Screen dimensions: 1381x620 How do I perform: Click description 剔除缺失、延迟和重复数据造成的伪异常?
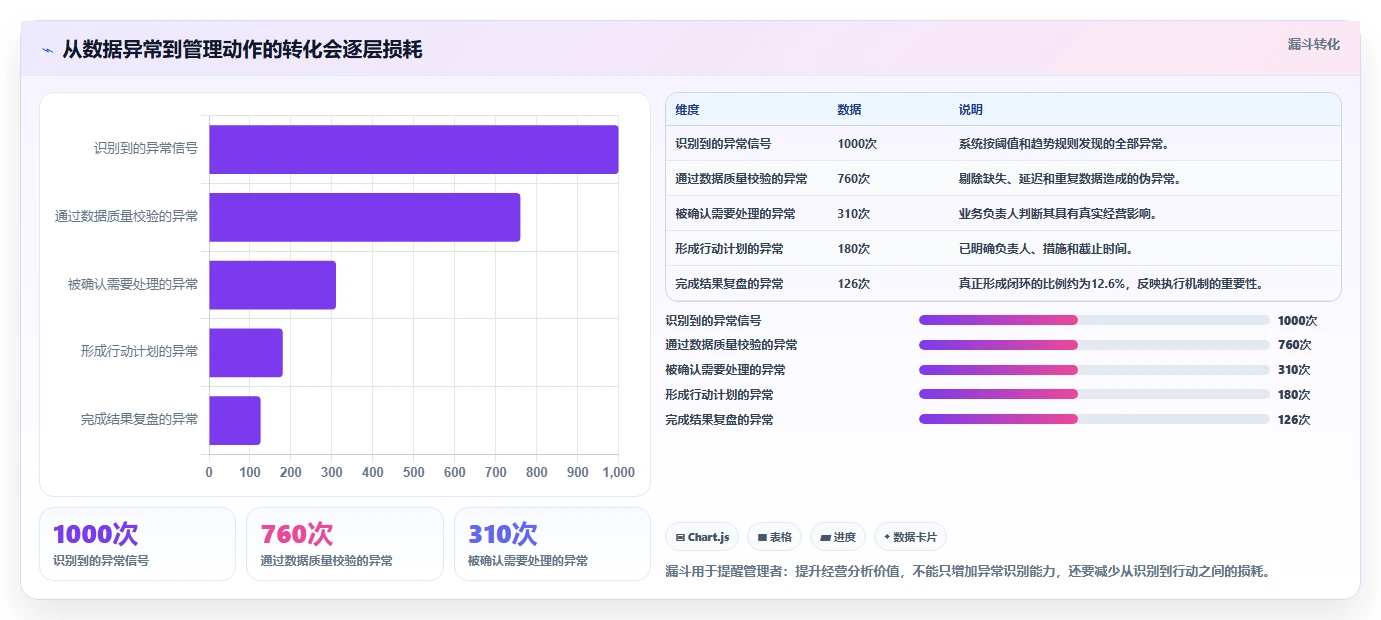(x=1070, y=179)
